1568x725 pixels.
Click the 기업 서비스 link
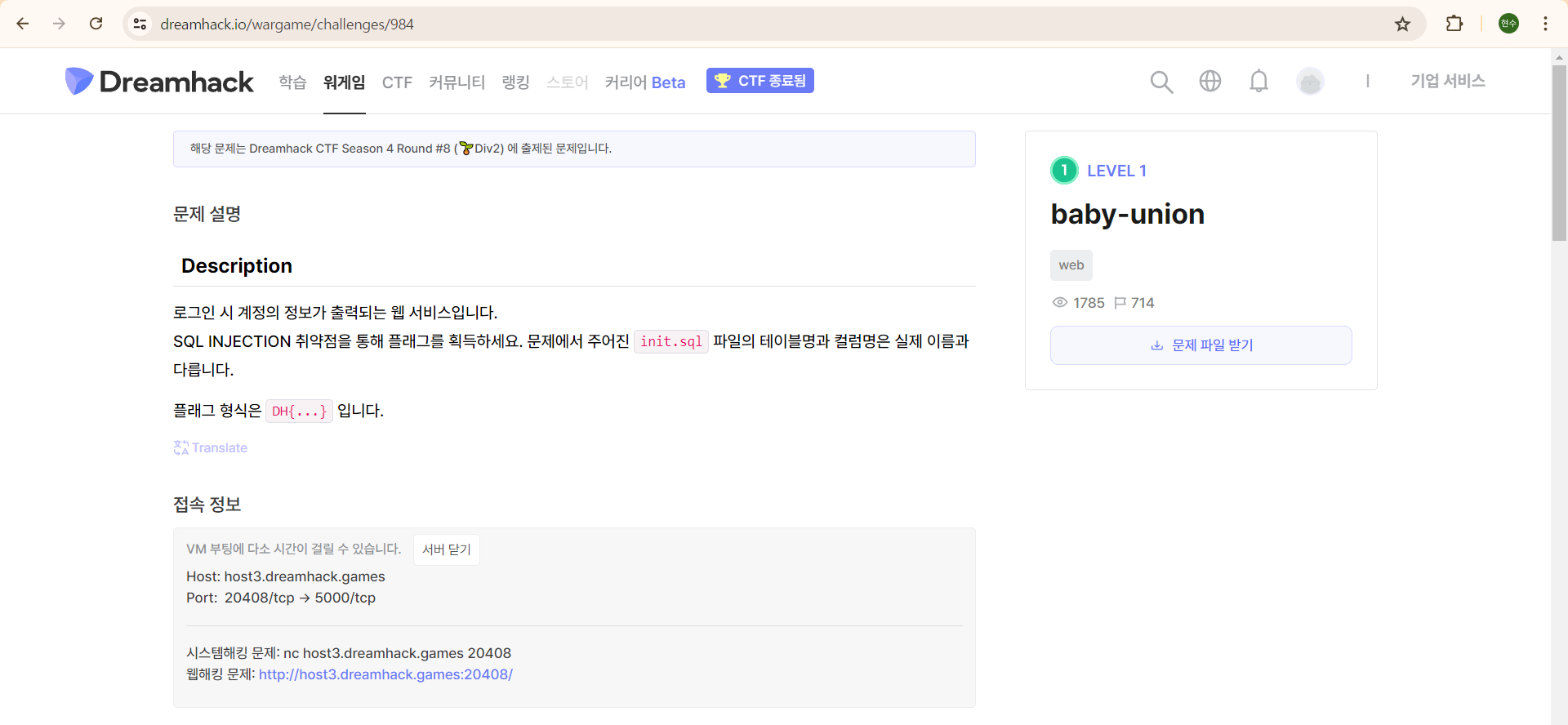(1448, 81)
